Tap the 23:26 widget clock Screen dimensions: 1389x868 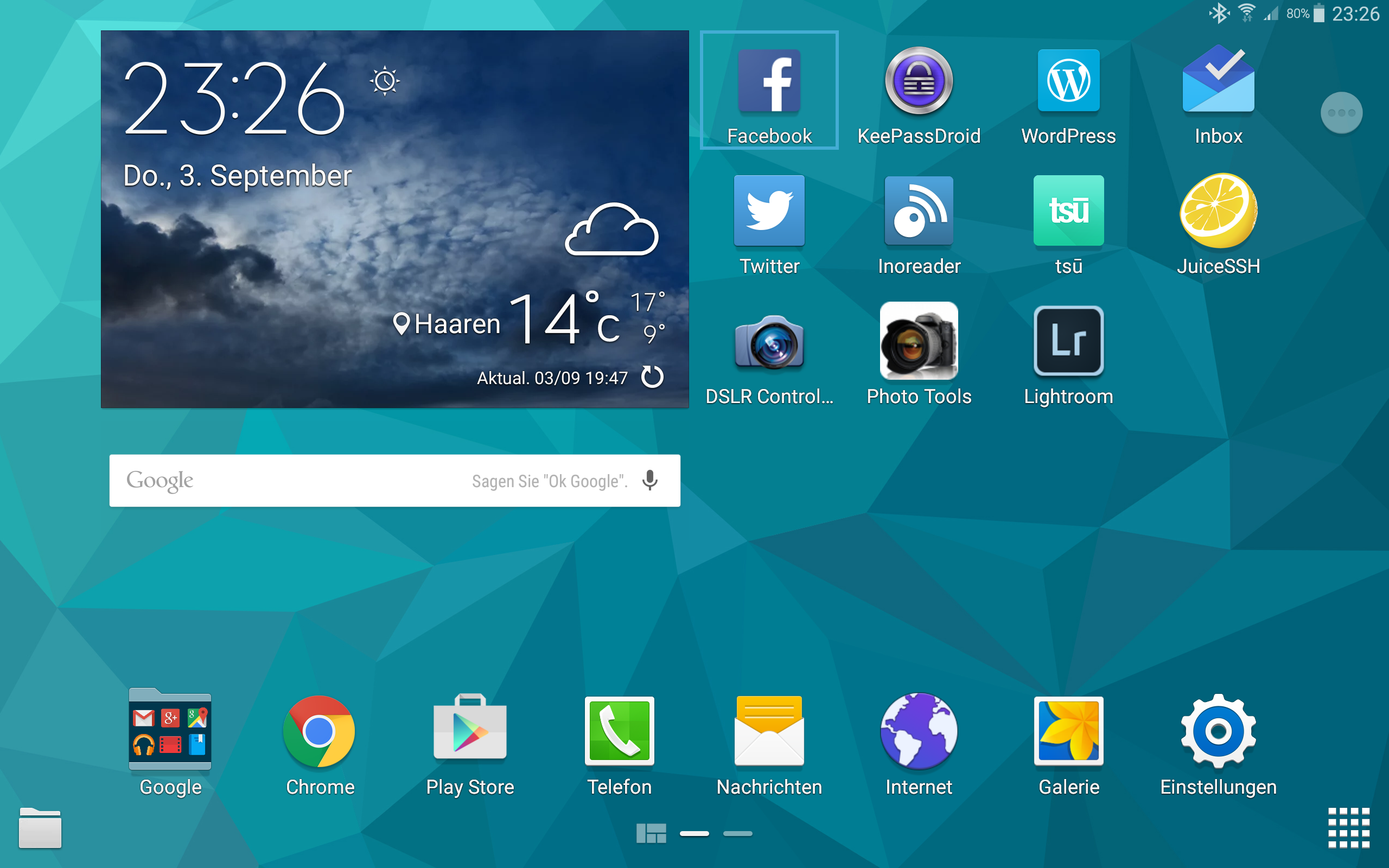coord(234,98)
